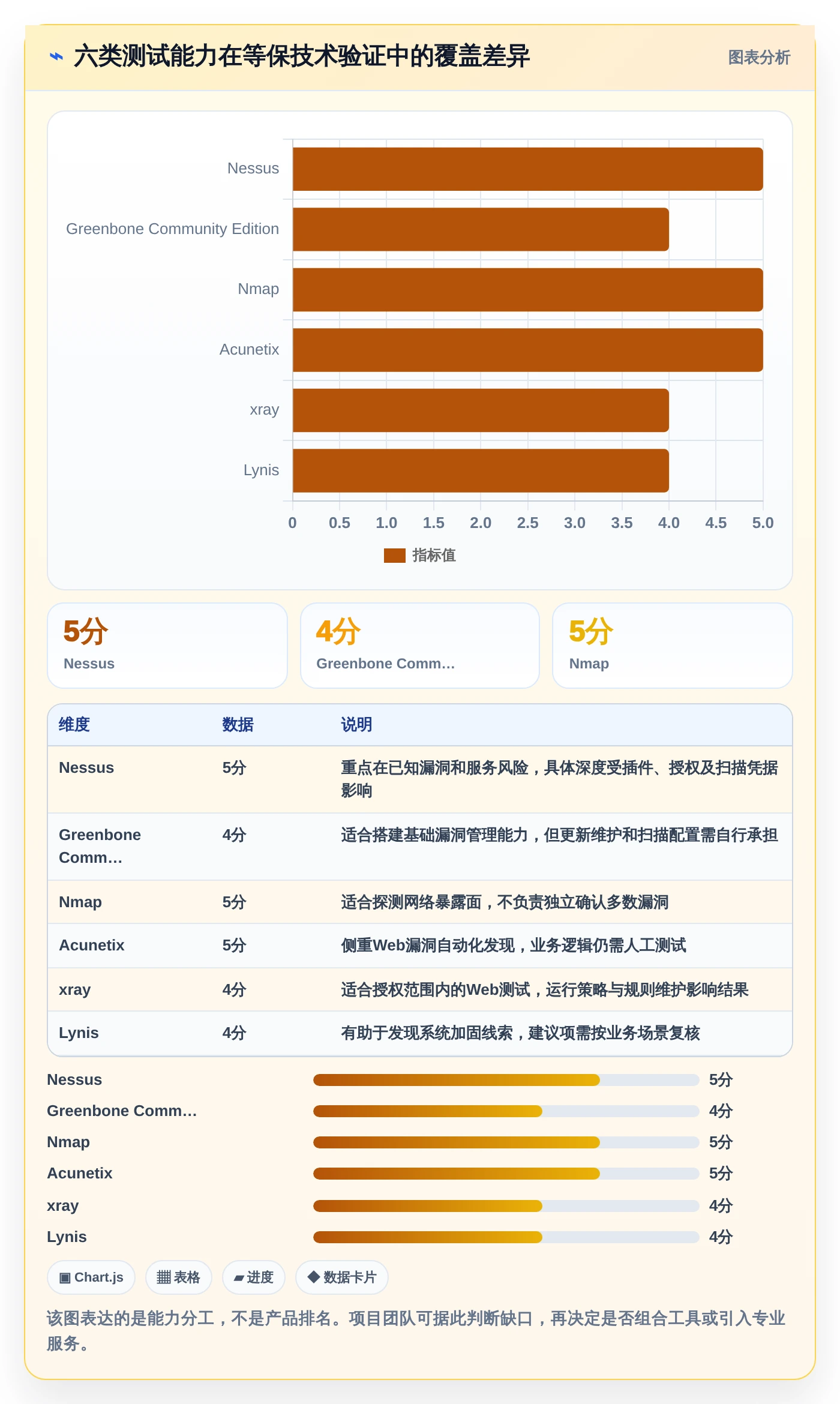The width and height of the screenshot is (840, 1404).
Task: Select the Acunetix bar in the chart
Action: [528, 350]
